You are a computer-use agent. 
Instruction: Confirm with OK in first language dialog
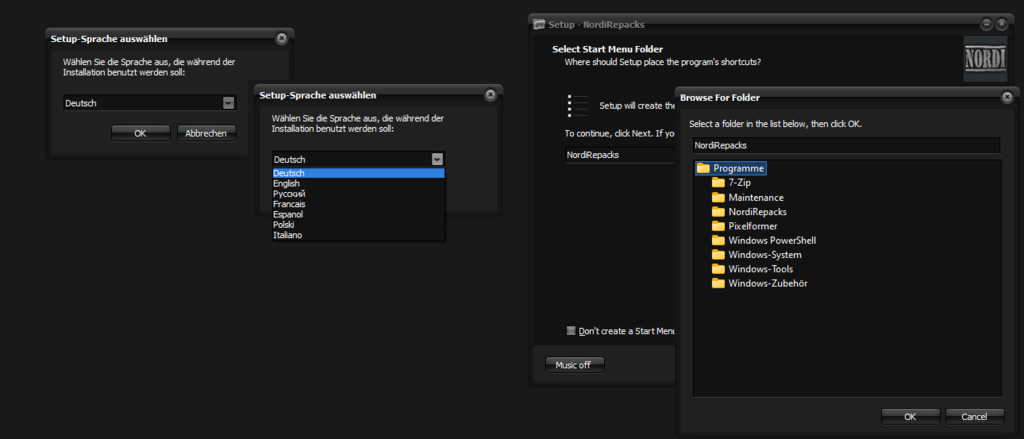coord(140,133)
